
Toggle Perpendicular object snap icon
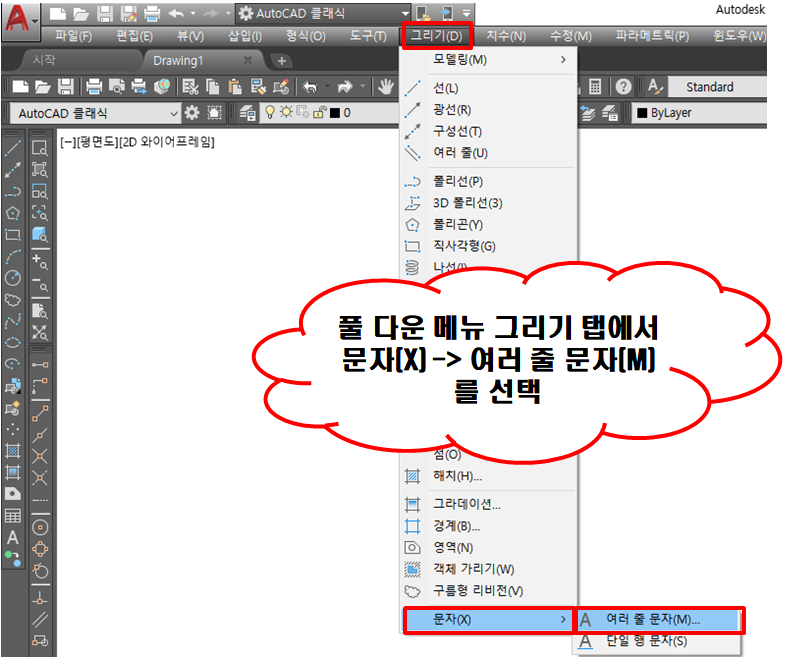tap(40, 598)
